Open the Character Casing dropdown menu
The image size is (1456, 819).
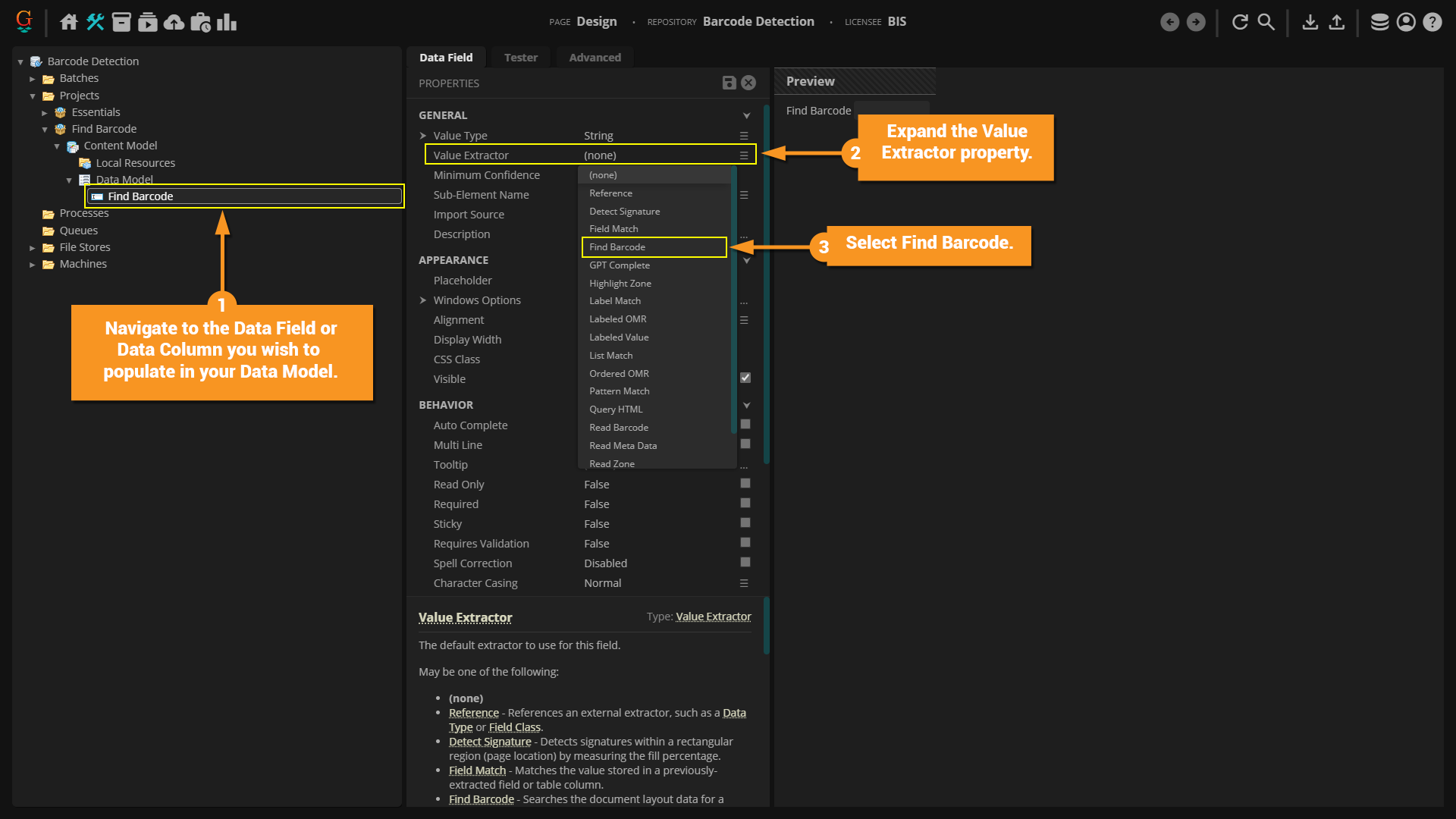click(744, 583)
